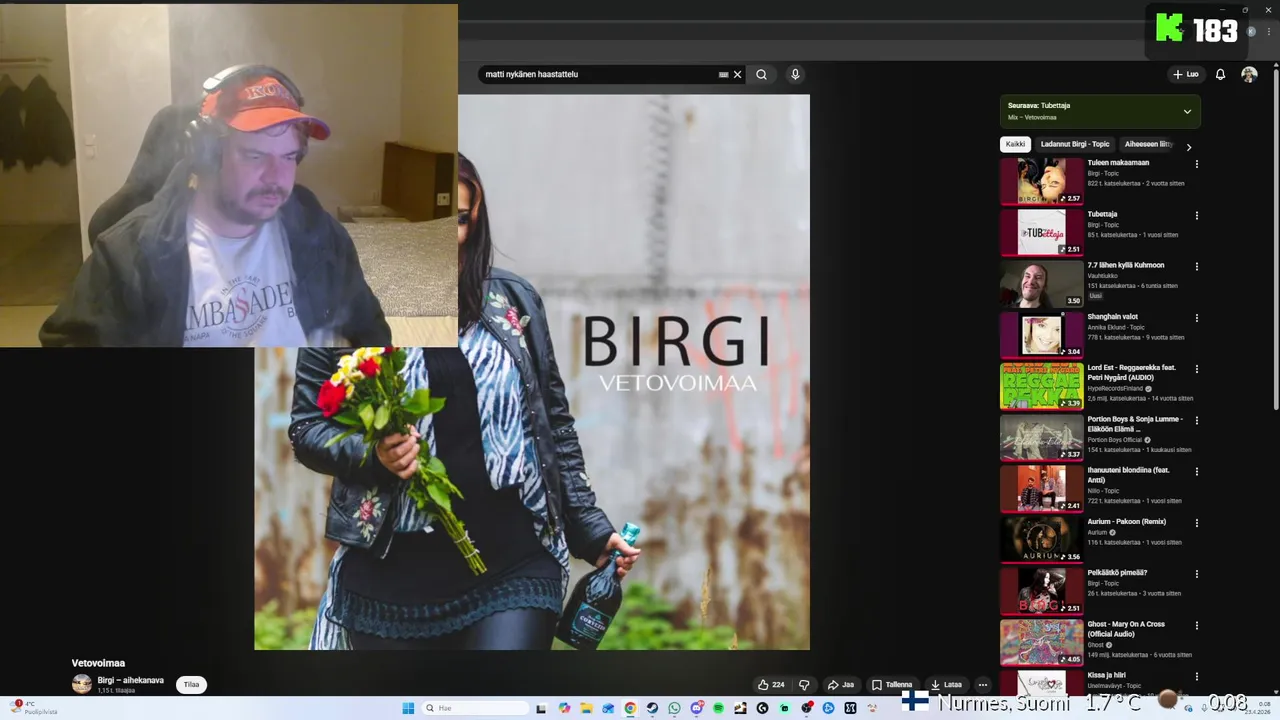The width and height of the screenshot is (1280, 720).
Task: Open Ihanuuteni blondiina (feat. Antti) title
Action: tap(1128, 475)
